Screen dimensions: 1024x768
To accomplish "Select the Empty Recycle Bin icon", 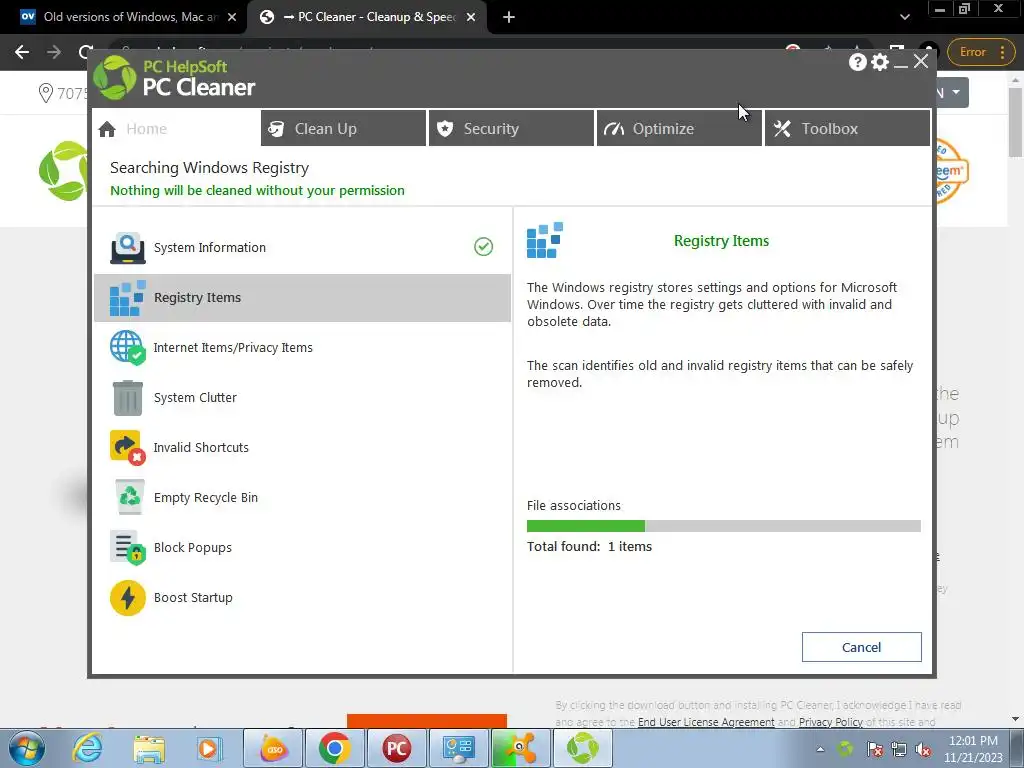I will tap(129, 497).
